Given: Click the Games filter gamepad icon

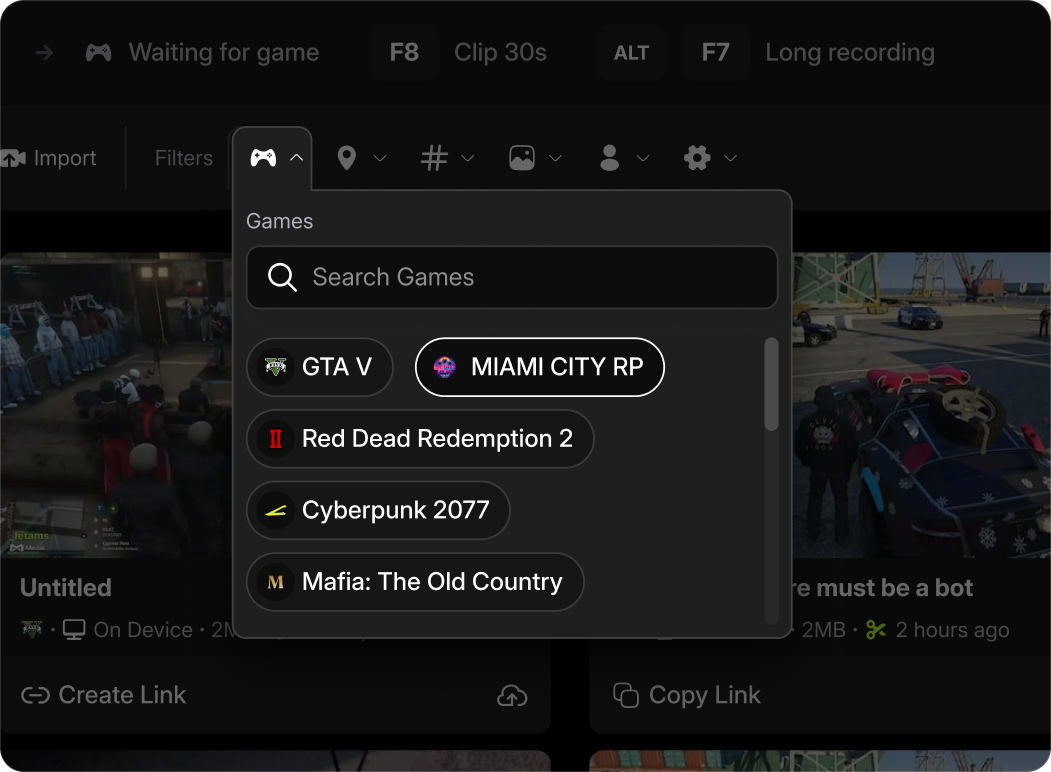Looking at the screenshot, I should tap(263, 158).
